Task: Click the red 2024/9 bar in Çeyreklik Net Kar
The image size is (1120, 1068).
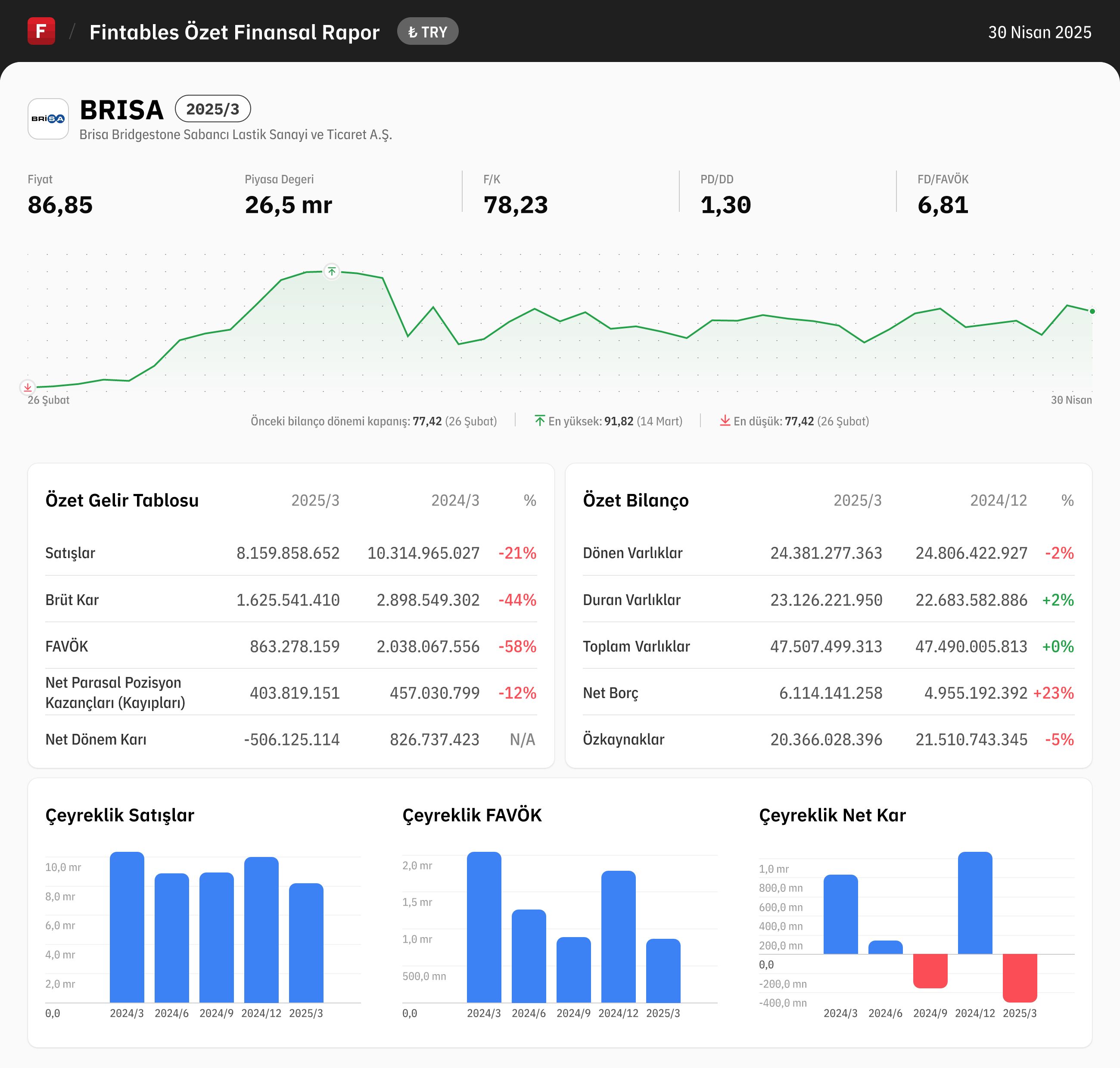Action: 930,971
